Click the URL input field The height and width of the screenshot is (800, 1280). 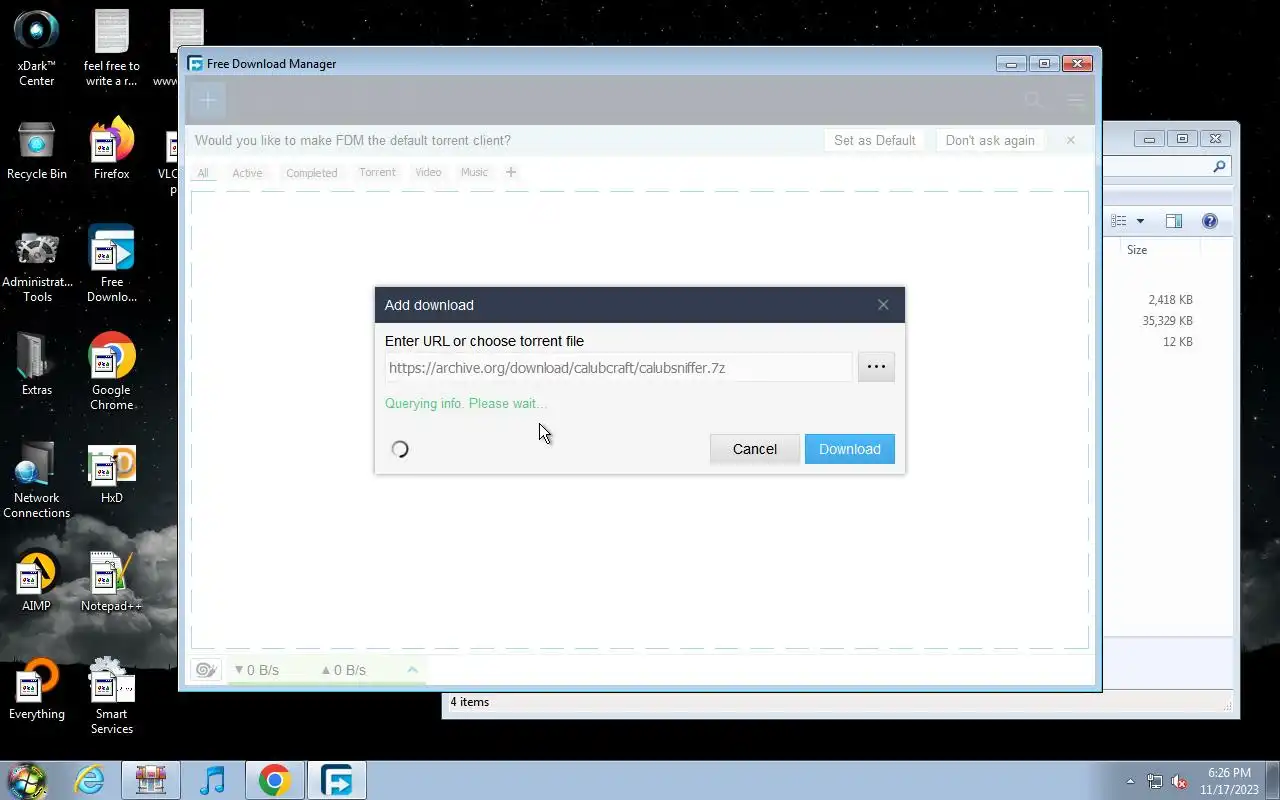(x=618, y=368)
